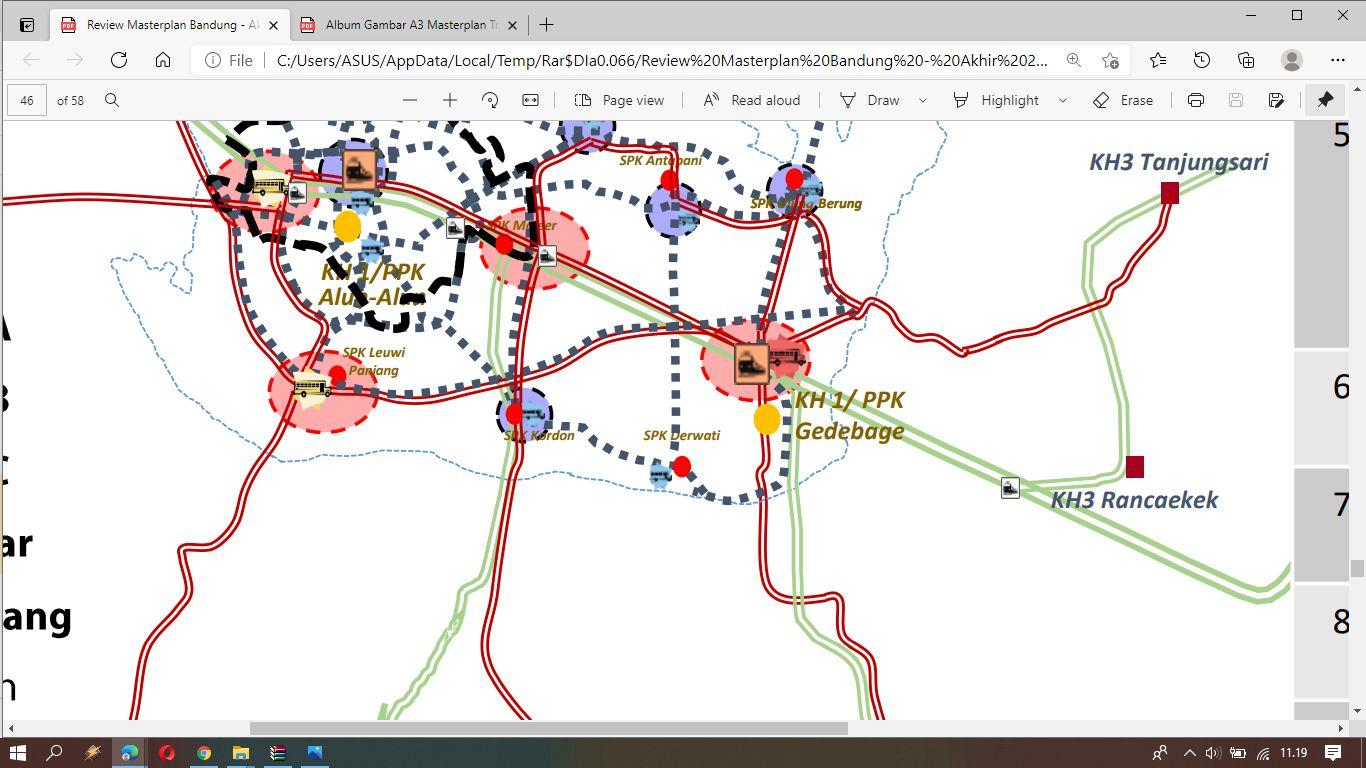The image size is (1366, 768).
Task: Open the Favorites panel
Action: 1158,60
